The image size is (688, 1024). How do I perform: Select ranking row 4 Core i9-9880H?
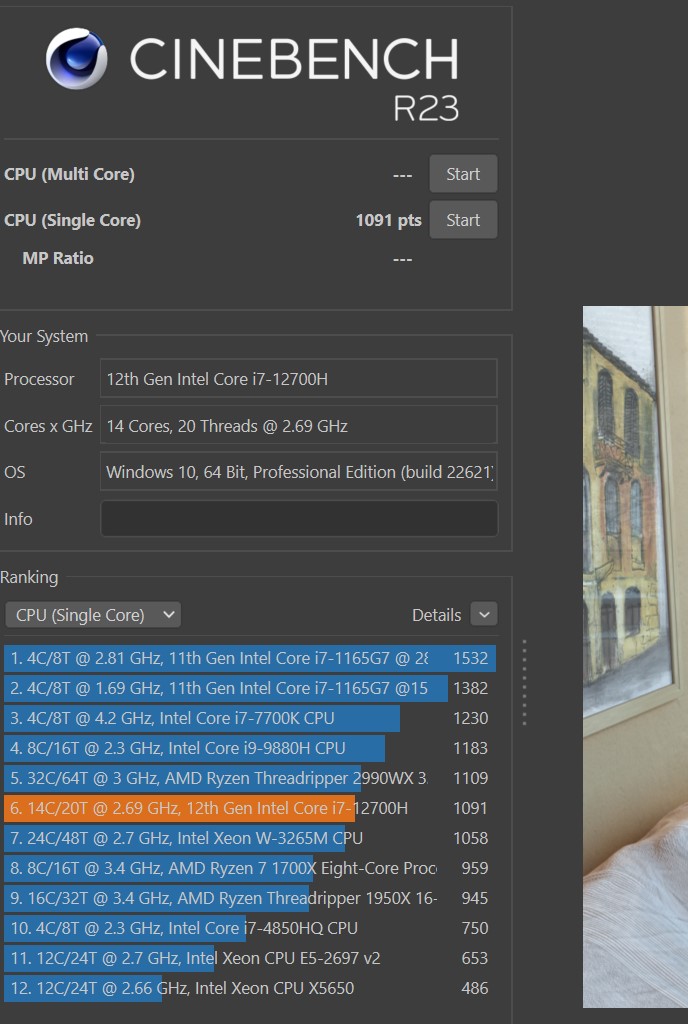[250, 748]
